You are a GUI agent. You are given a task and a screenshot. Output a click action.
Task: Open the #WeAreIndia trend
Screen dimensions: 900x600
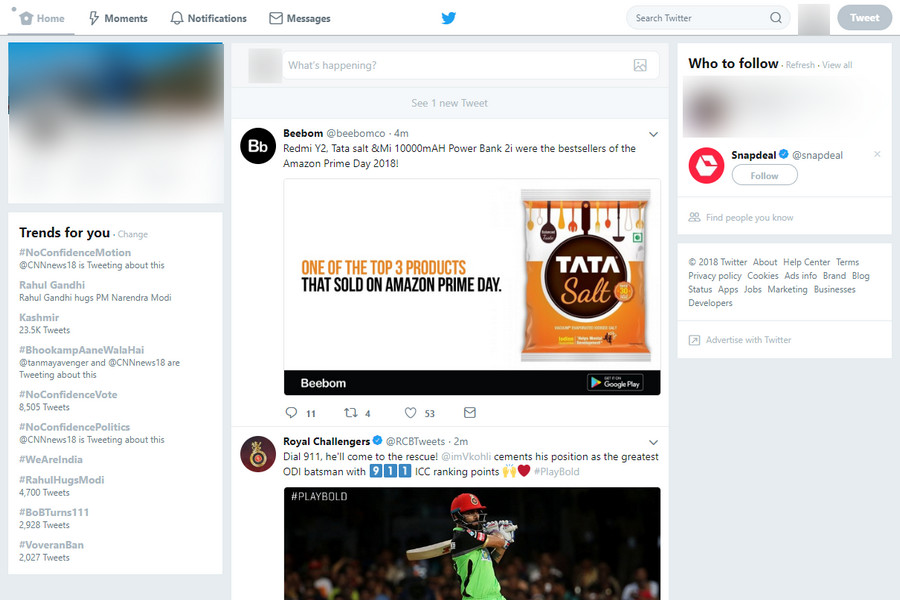tap(51, 459)
